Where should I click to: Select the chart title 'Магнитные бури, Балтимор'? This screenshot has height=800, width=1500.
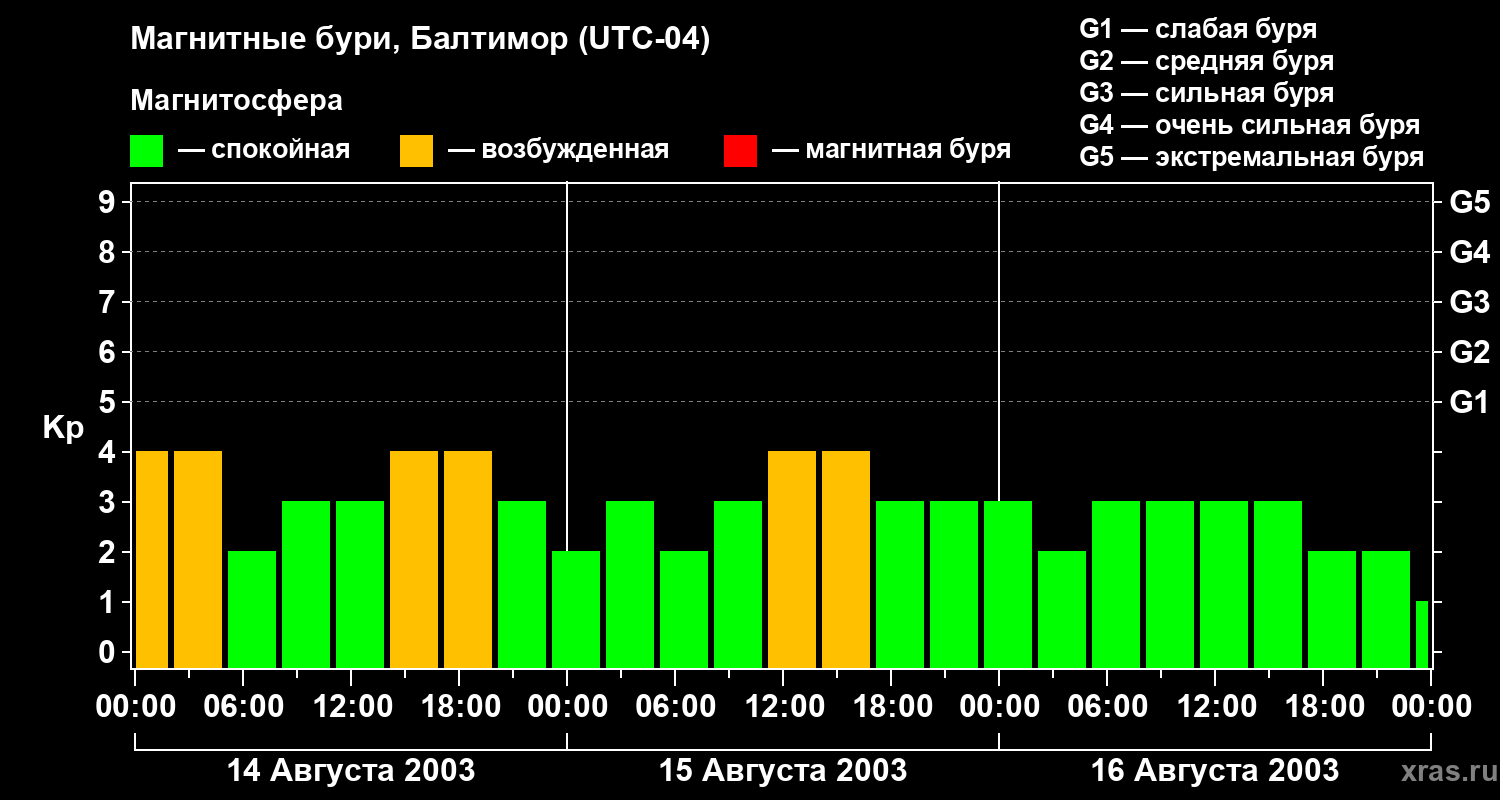[x=420, y=40]
